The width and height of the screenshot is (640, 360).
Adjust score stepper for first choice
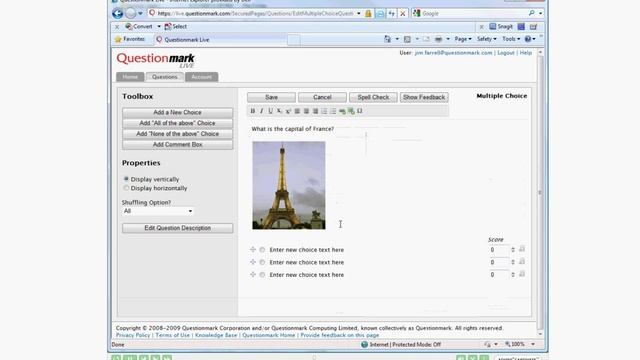coord(513,250)
